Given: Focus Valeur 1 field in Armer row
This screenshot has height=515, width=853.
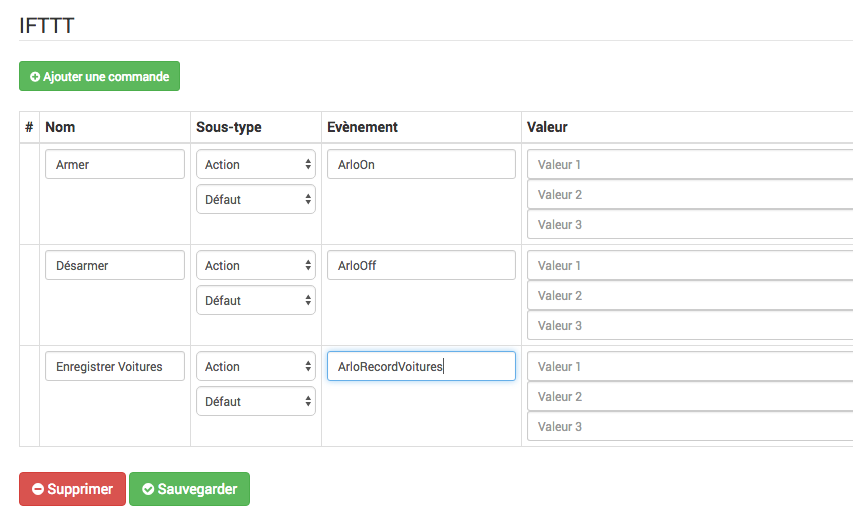Looking at the screenshot, I should pos(690,164).
